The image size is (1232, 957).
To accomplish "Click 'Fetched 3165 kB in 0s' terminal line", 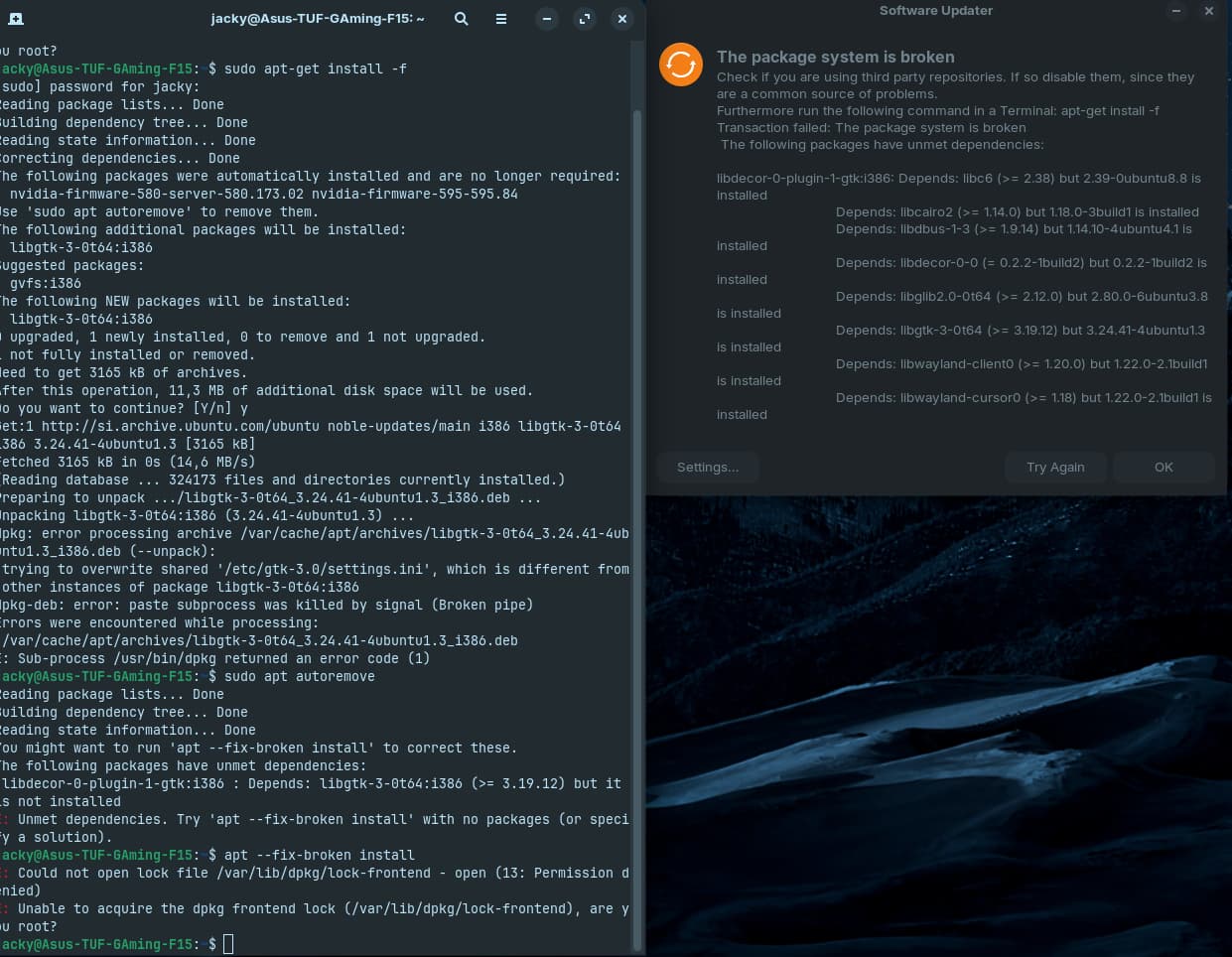I will click(128, 463).
